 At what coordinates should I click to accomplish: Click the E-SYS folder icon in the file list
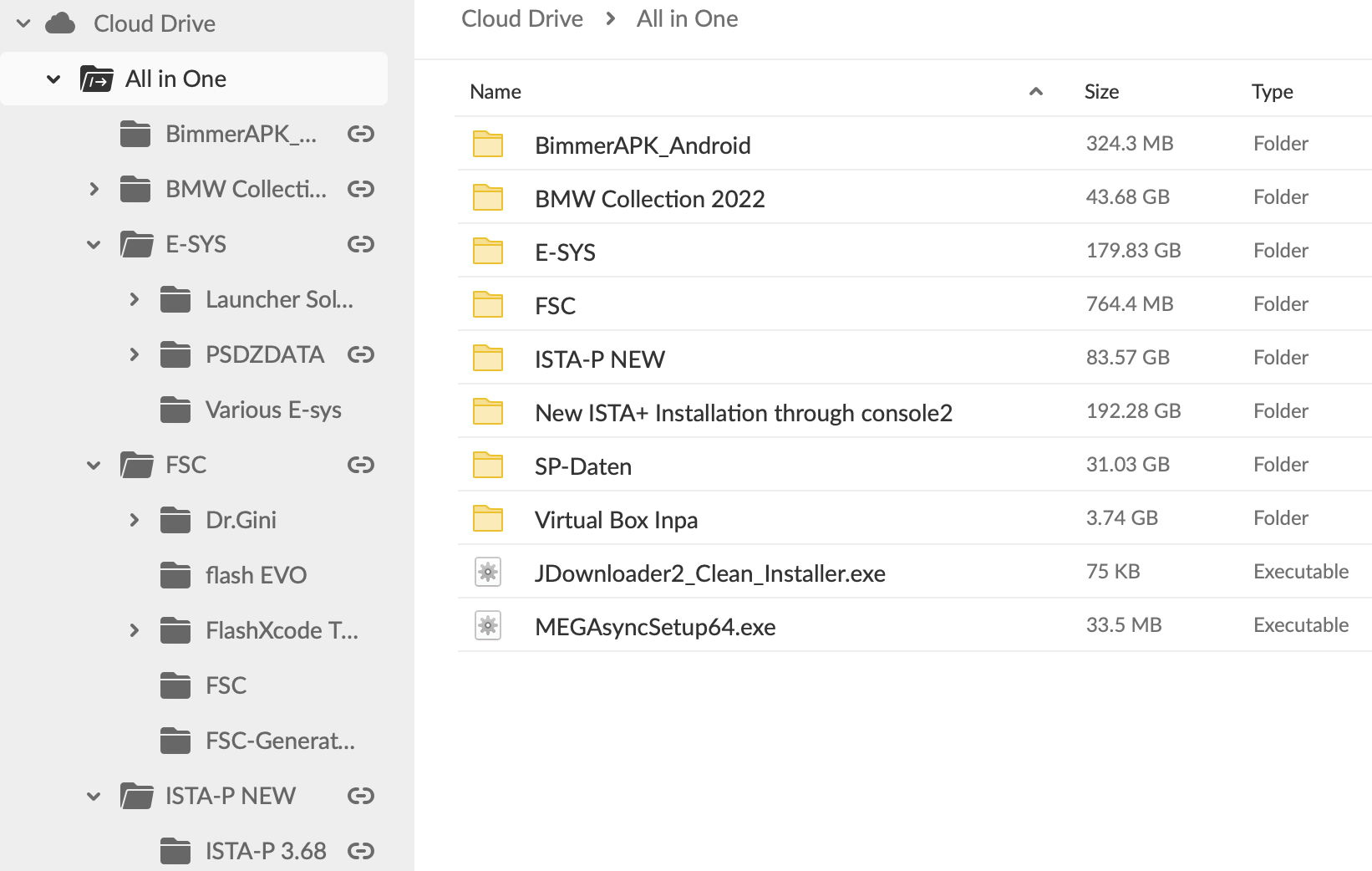point(488,251)
